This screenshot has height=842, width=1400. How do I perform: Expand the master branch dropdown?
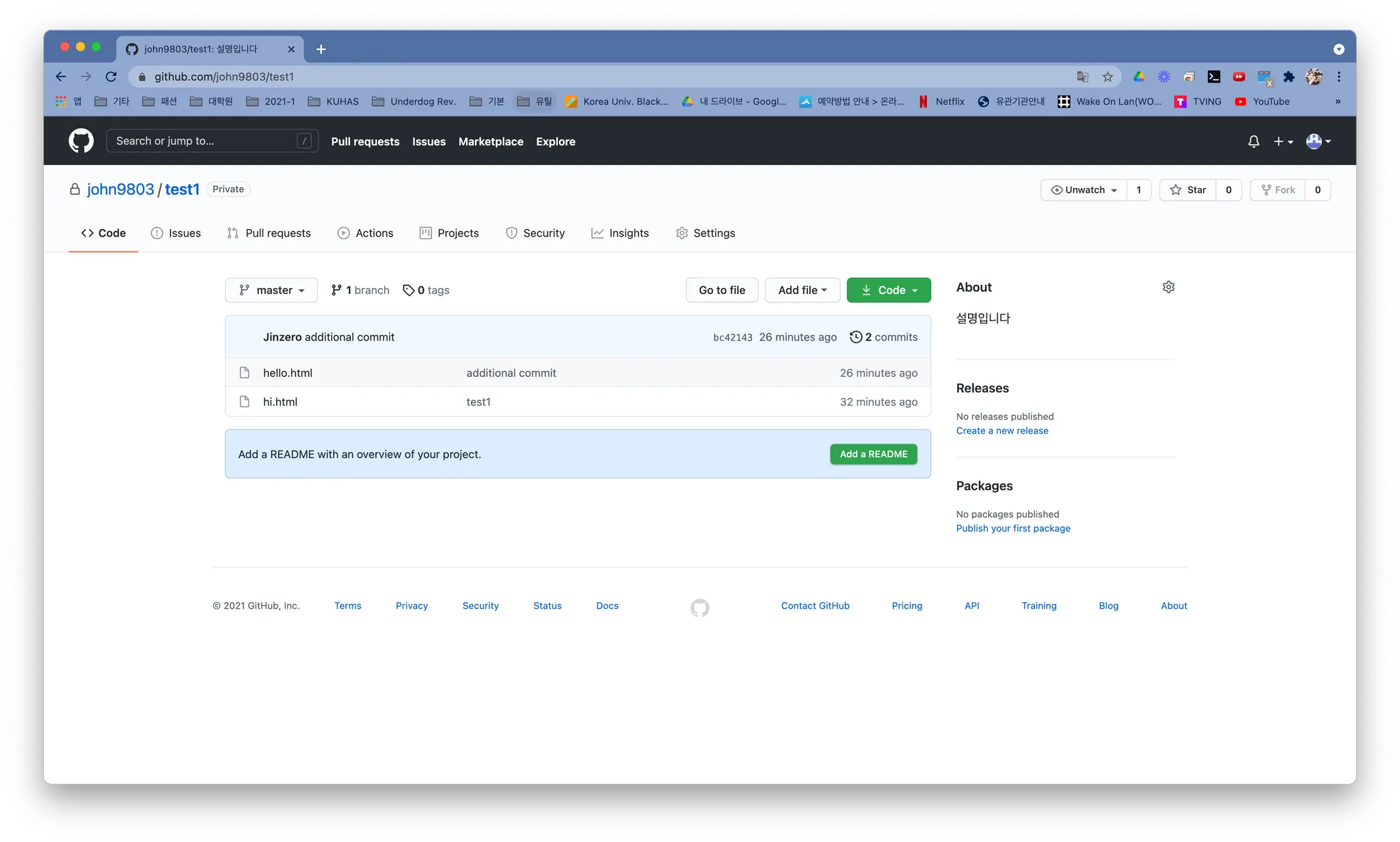pos(271,290)
